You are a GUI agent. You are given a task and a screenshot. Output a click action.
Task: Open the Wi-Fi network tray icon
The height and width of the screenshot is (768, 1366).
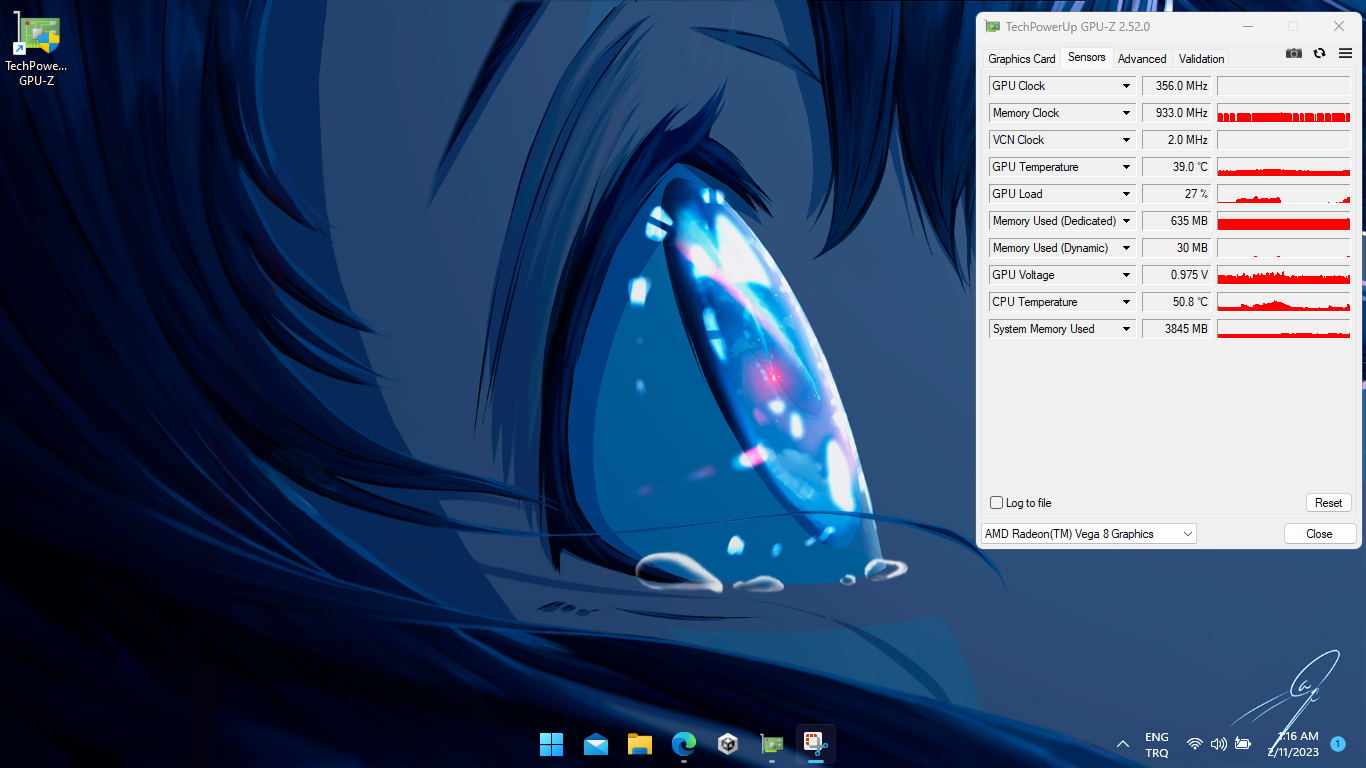[1194, 744]
